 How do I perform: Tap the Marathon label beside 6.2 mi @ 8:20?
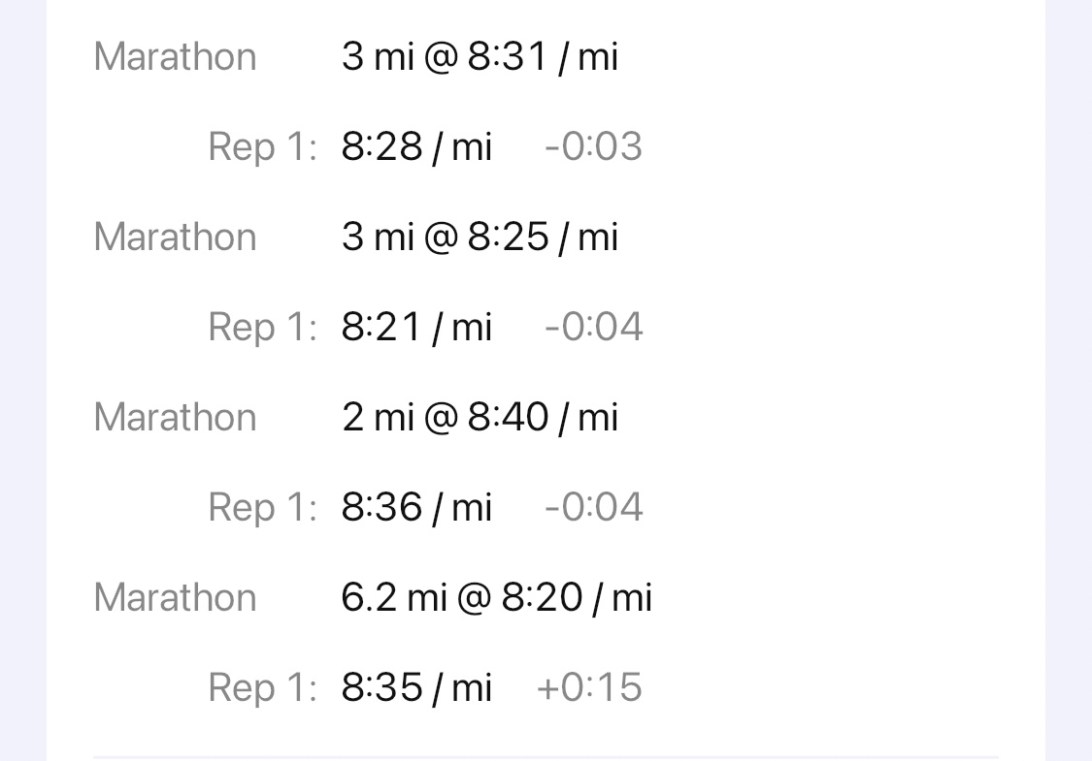[175, 597]
